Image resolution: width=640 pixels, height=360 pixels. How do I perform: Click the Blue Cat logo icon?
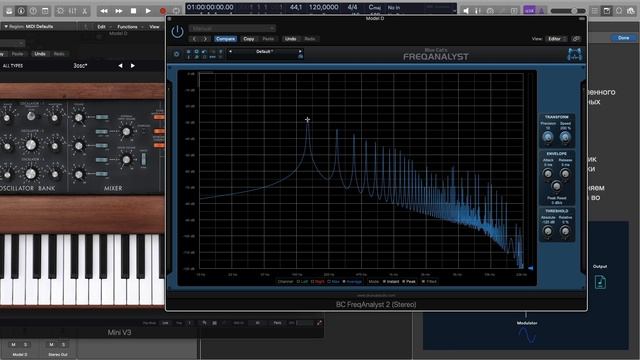[575, 54]
